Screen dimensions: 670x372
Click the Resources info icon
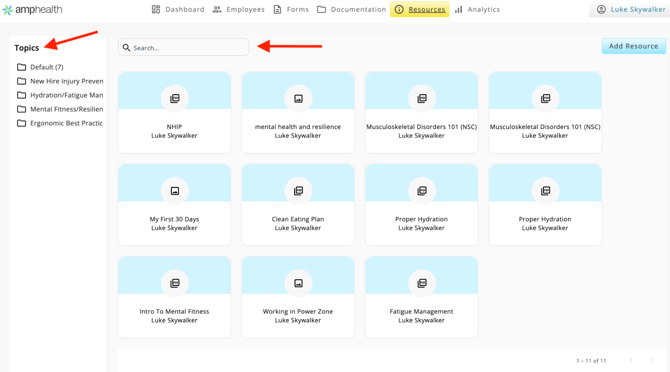pyautogui.click(x=399, y=9)
